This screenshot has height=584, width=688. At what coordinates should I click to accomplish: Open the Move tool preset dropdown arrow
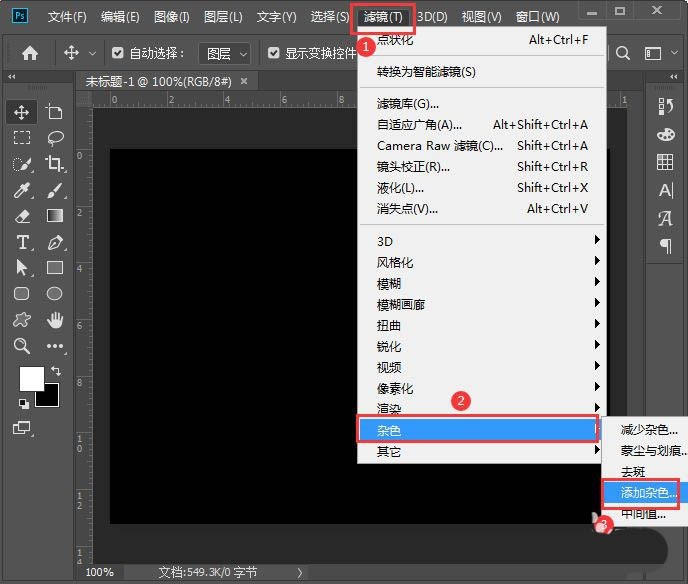(x=92, y=54)
